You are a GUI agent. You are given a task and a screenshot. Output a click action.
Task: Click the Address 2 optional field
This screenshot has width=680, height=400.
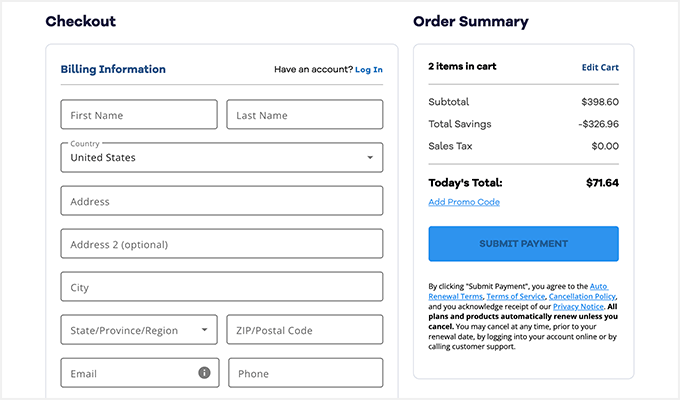(221, 244)
